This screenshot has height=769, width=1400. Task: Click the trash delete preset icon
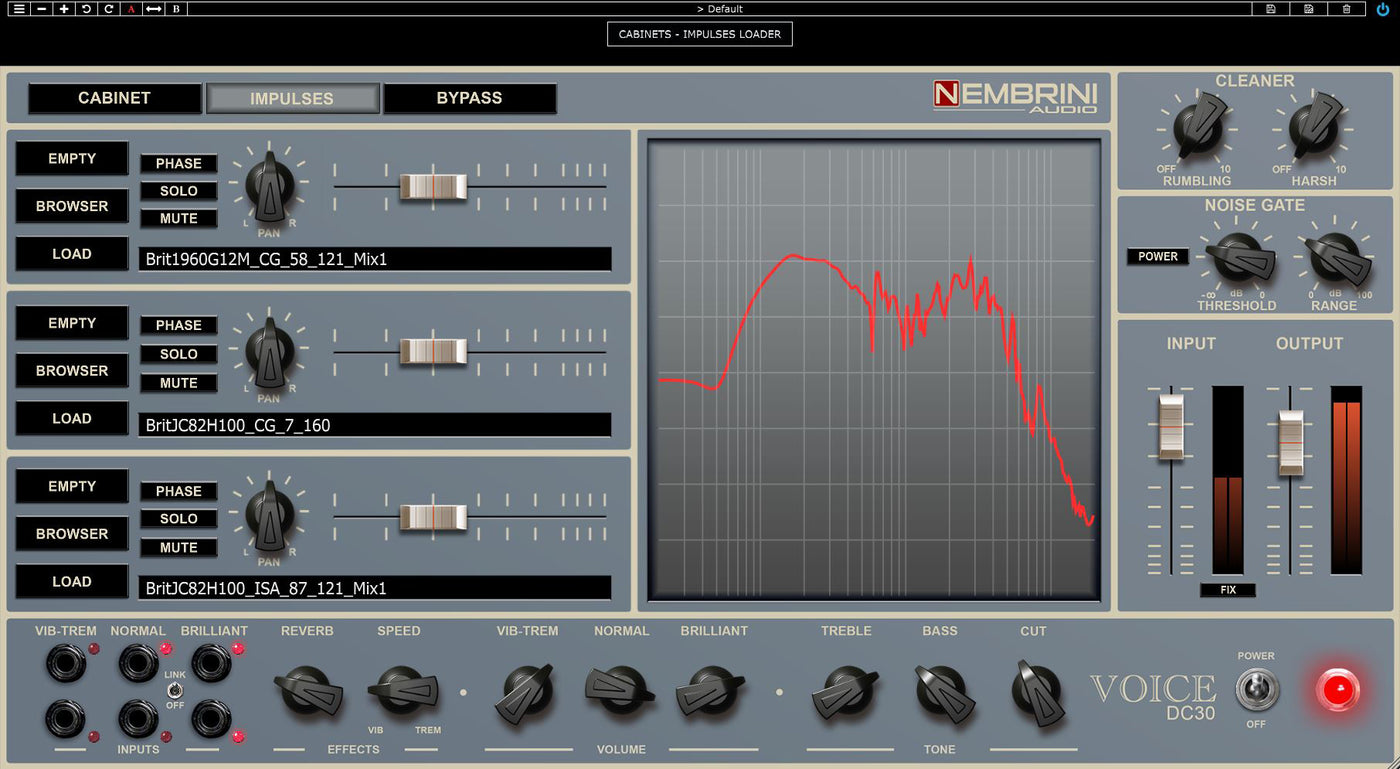coord(1347,9)
